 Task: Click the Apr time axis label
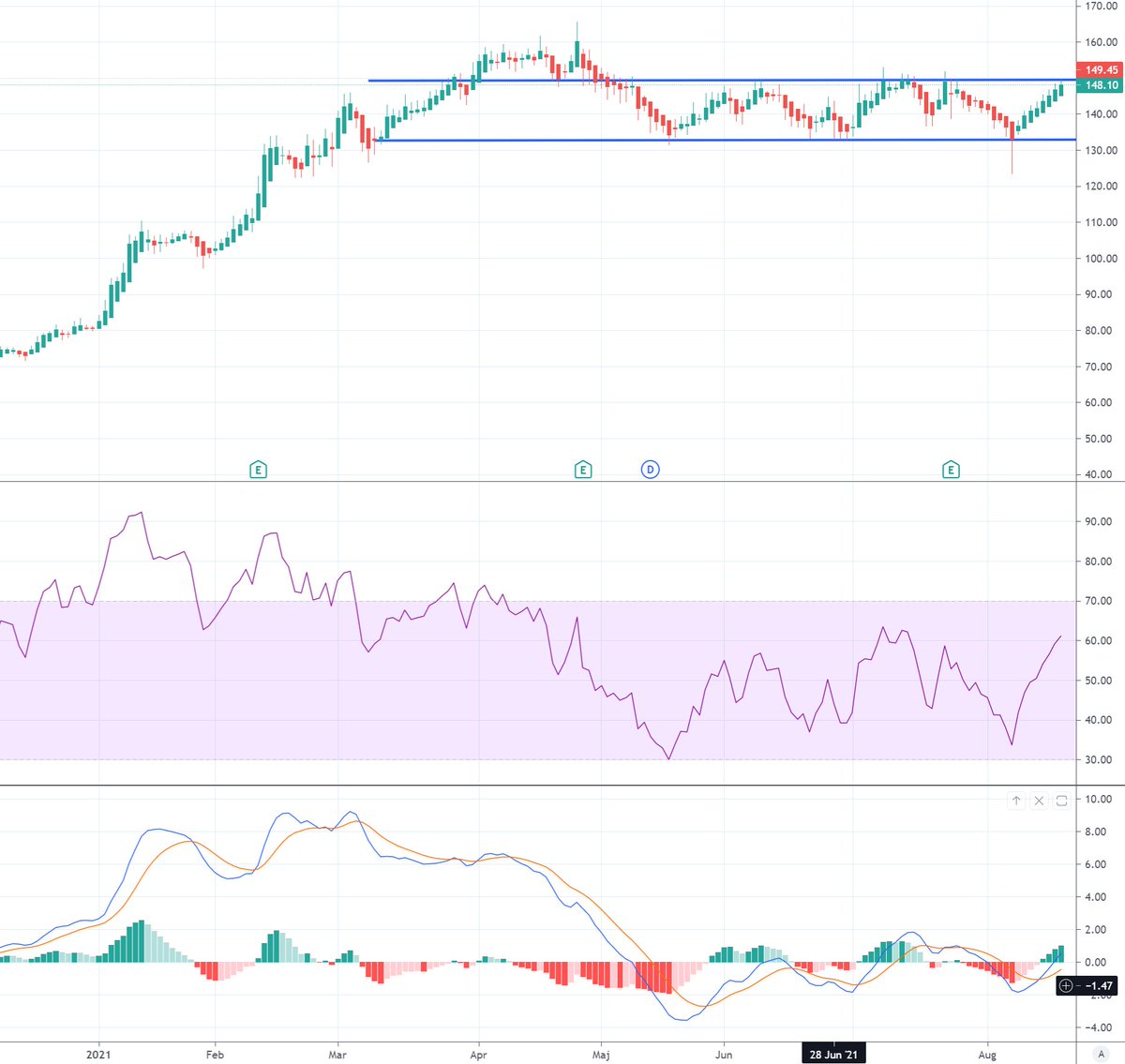478,1055
